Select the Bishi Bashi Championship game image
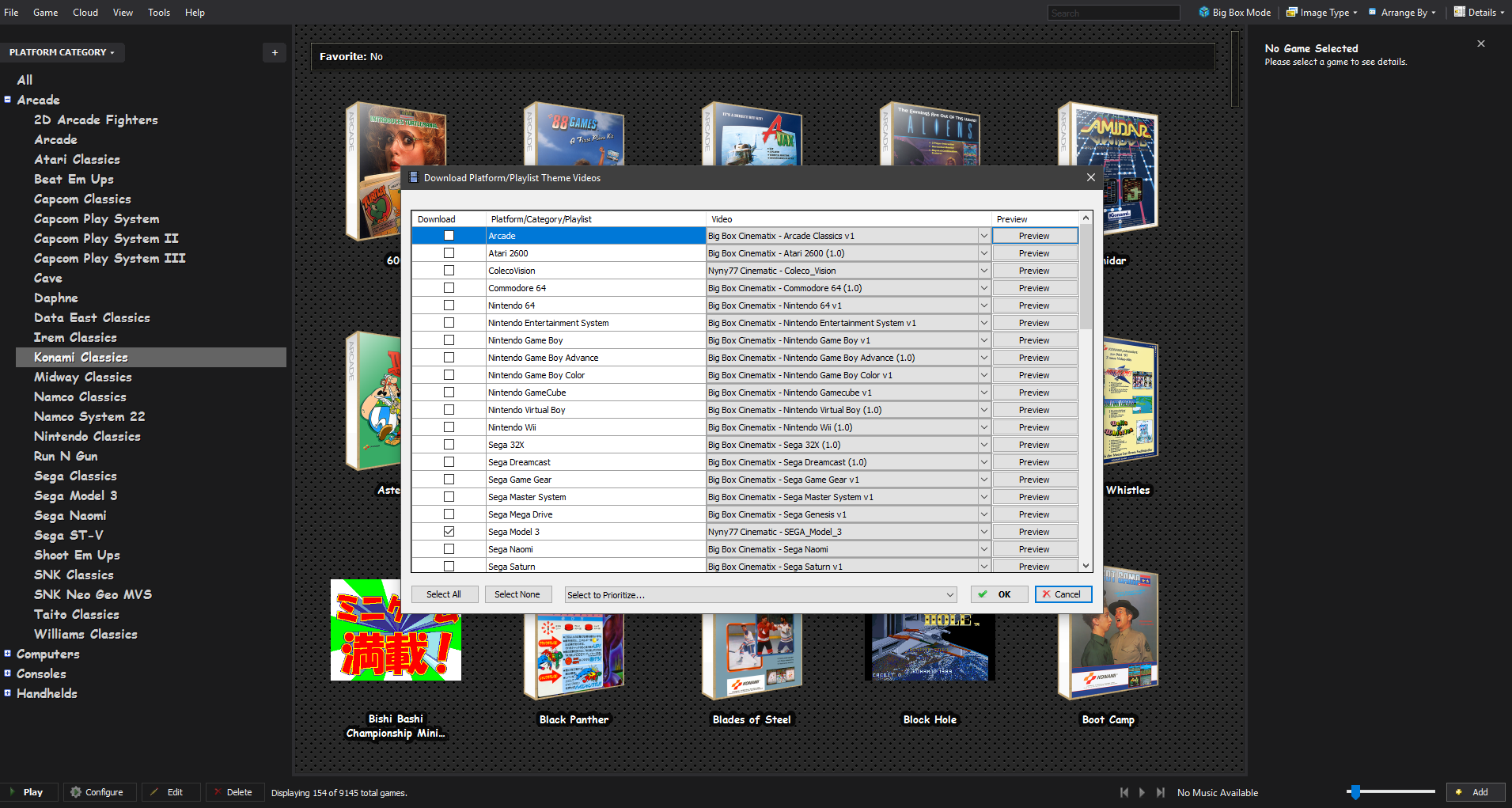 pyautogui.click(x=396, y=630)
